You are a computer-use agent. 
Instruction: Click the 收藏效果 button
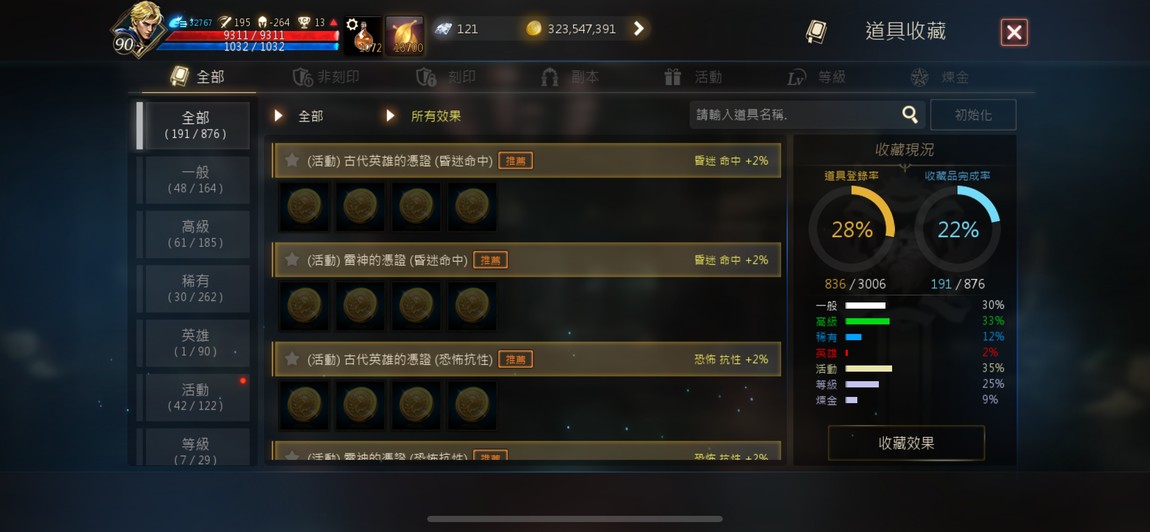[907, 443]
